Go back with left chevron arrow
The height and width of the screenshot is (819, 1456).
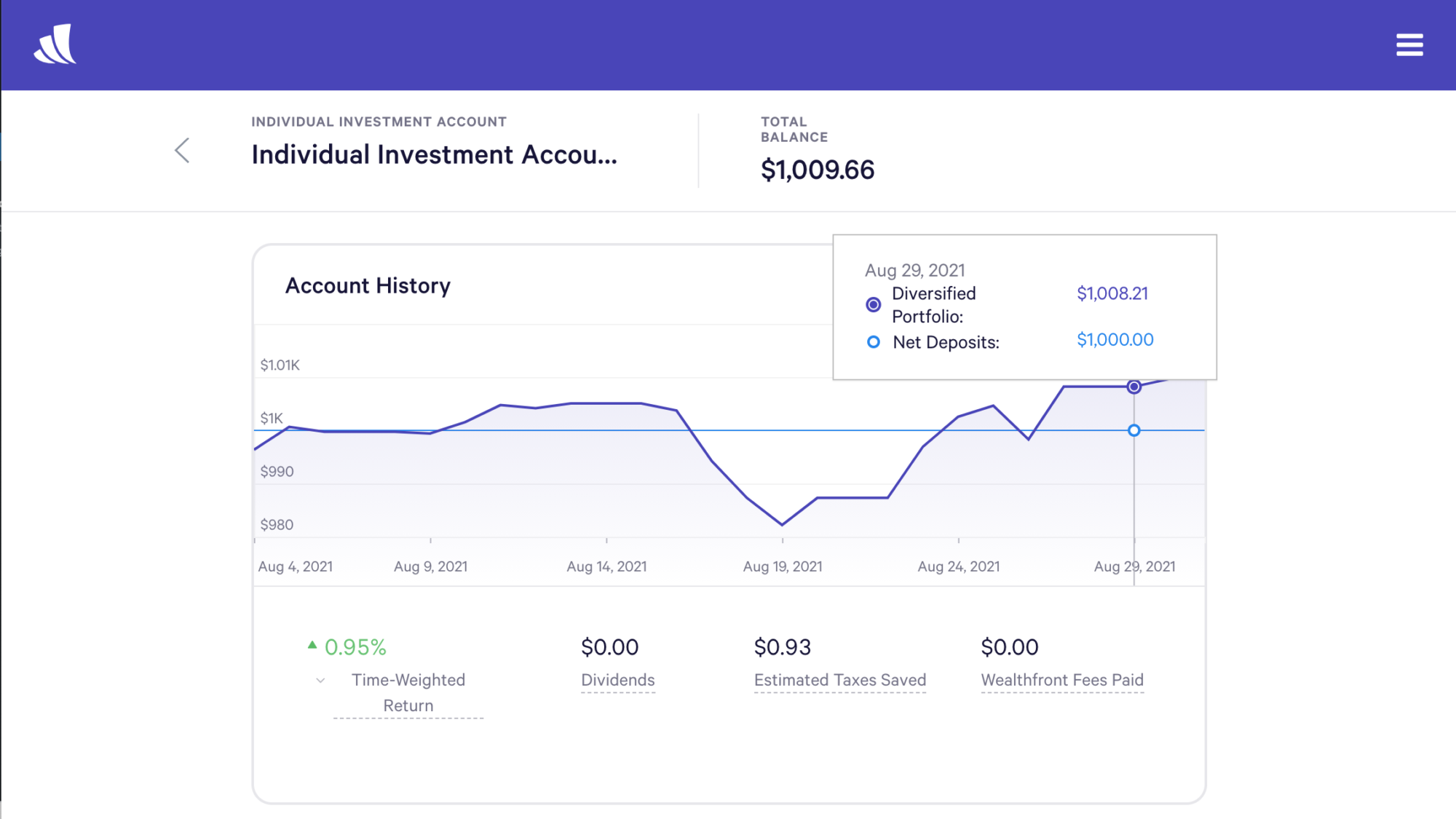[182, 151]
